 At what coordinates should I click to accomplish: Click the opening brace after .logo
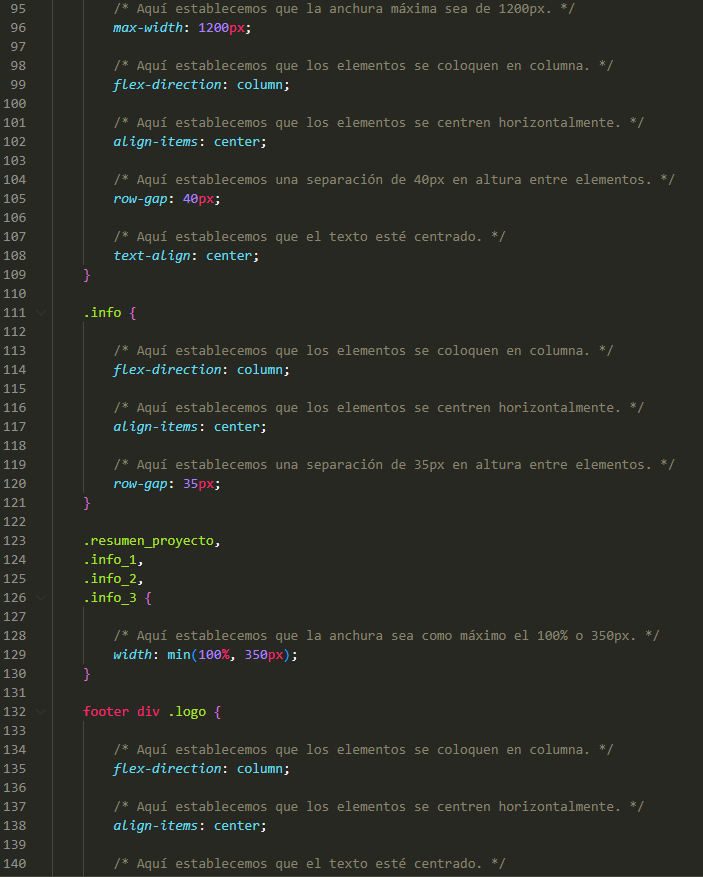click(x=218, y=712)
